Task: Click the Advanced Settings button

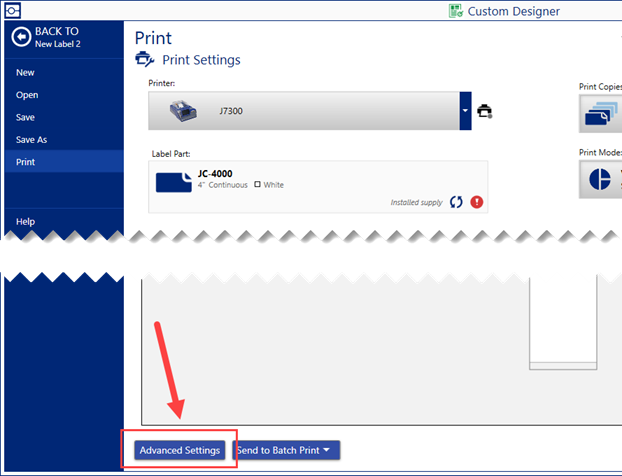Action: pos(180,450)
